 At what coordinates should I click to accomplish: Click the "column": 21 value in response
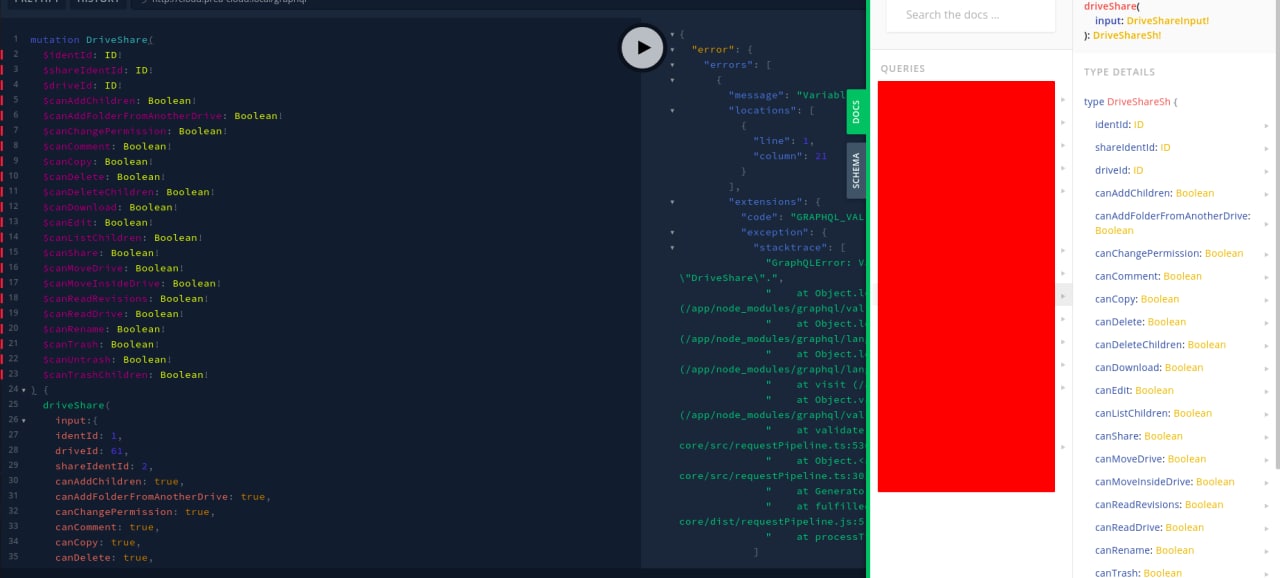coord(822,156)
